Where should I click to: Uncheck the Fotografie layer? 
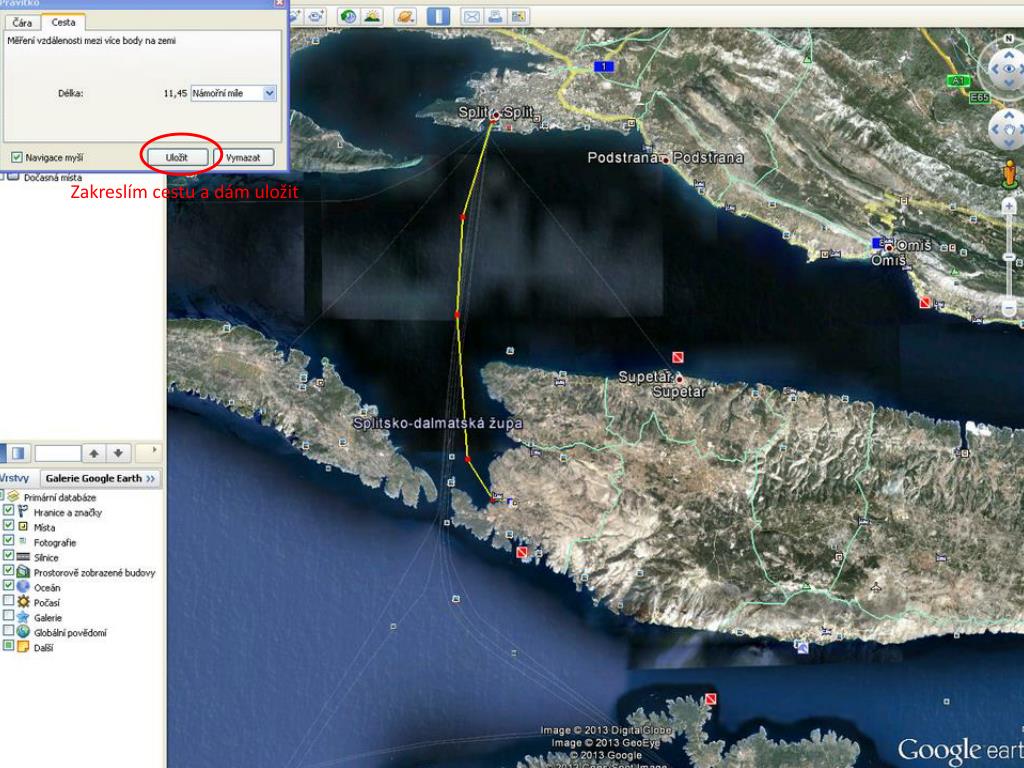point(8,540)
